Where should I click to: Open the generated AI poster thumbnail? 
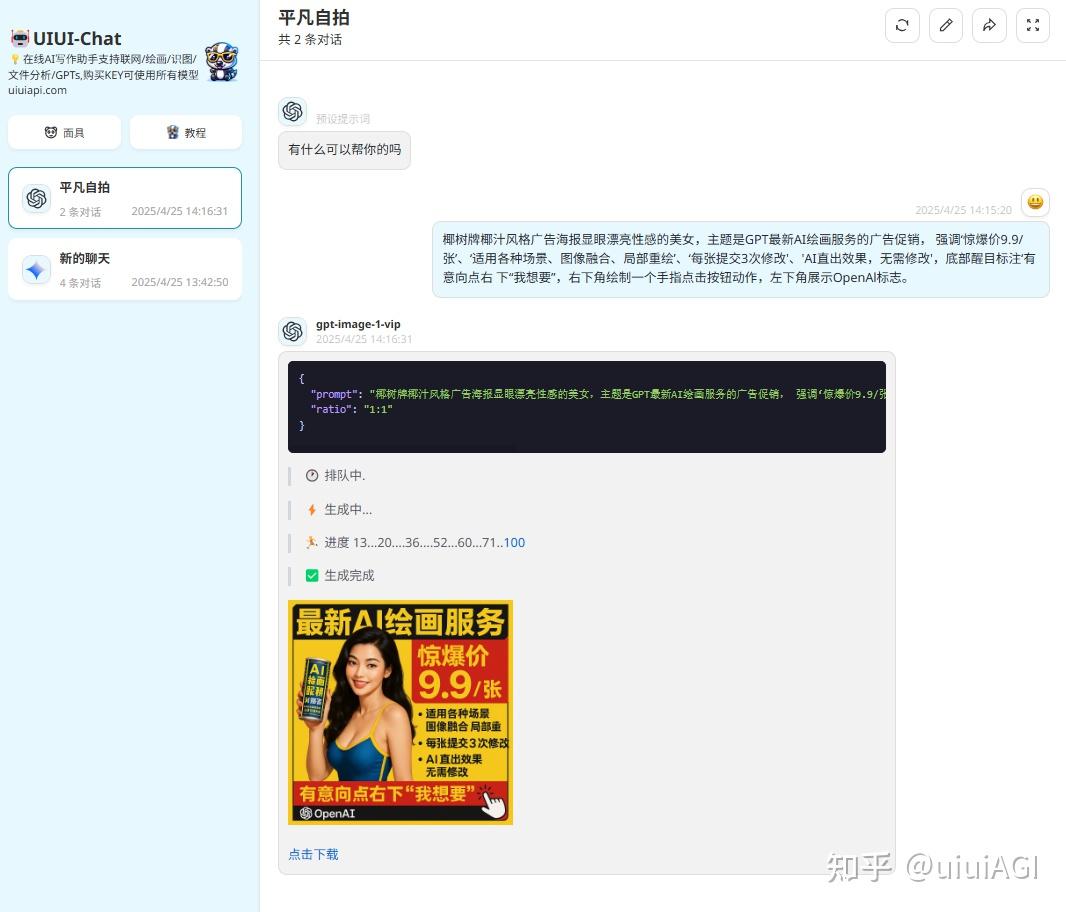pyautogui.click(x=400, y=712)
